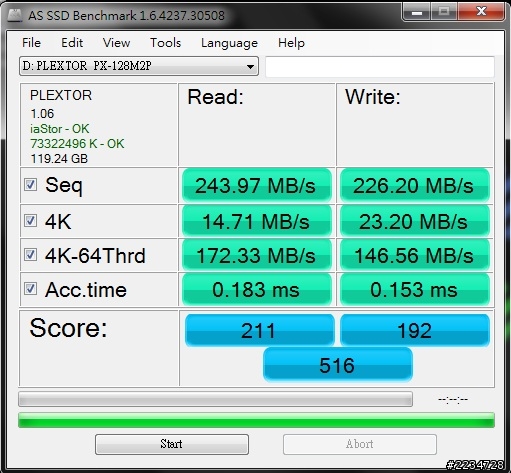Minimize the AS SSD Benchmark window
The width and height of the screenshot is (511, 473).
[417, 12]
